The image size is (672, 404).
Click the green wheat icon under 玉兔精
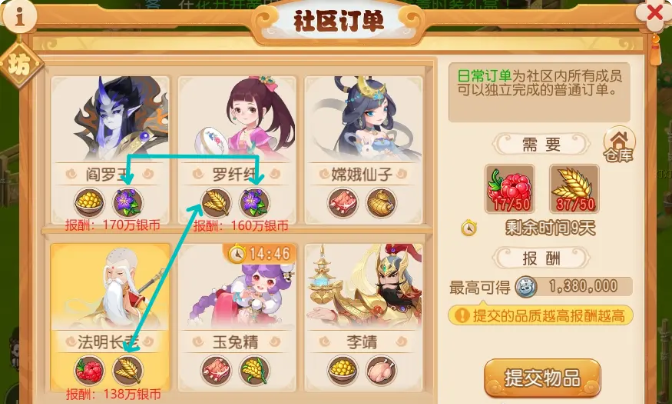[x=254, y=369]
